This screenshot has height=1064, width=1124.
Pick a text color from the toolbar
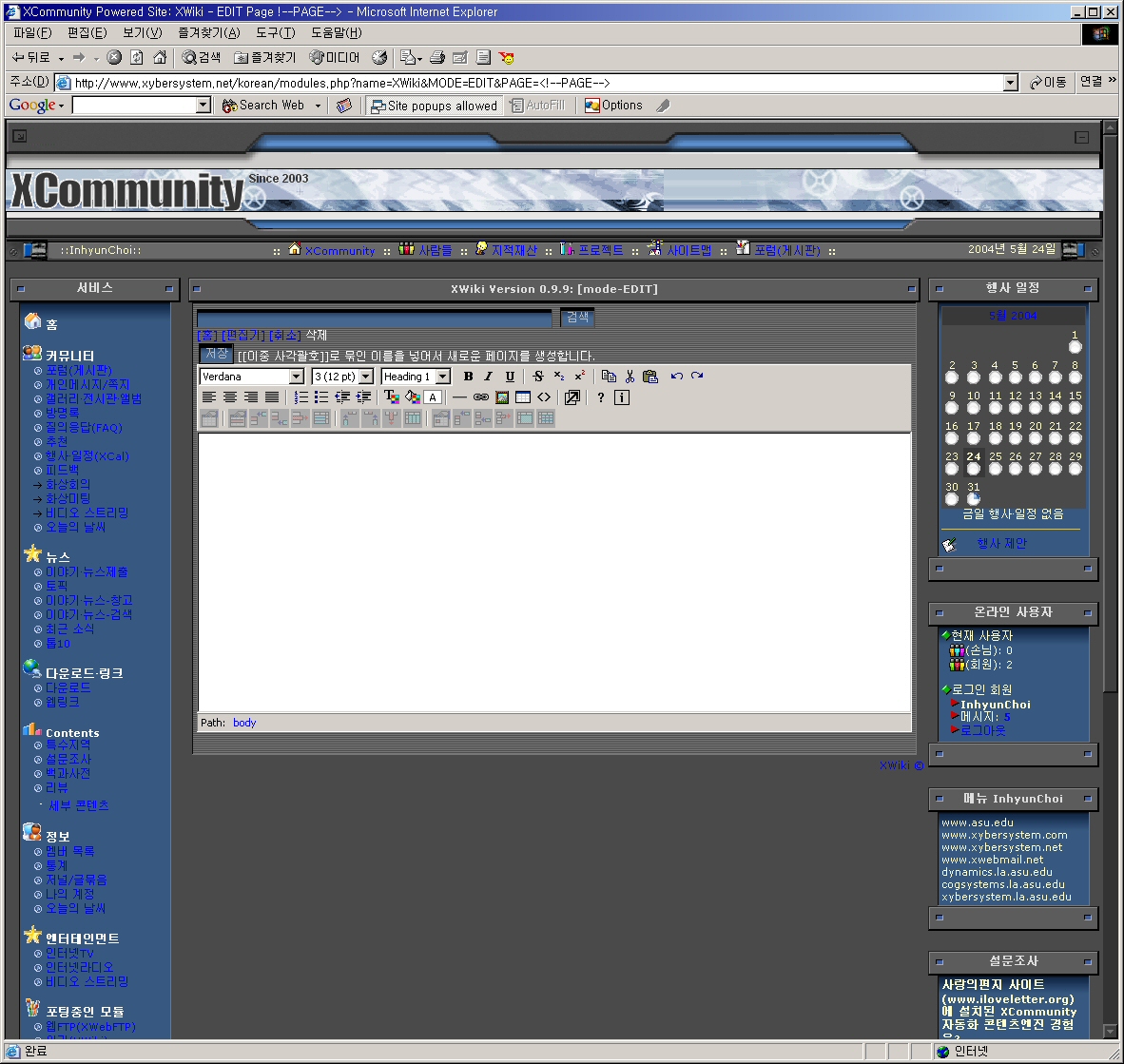391,397
